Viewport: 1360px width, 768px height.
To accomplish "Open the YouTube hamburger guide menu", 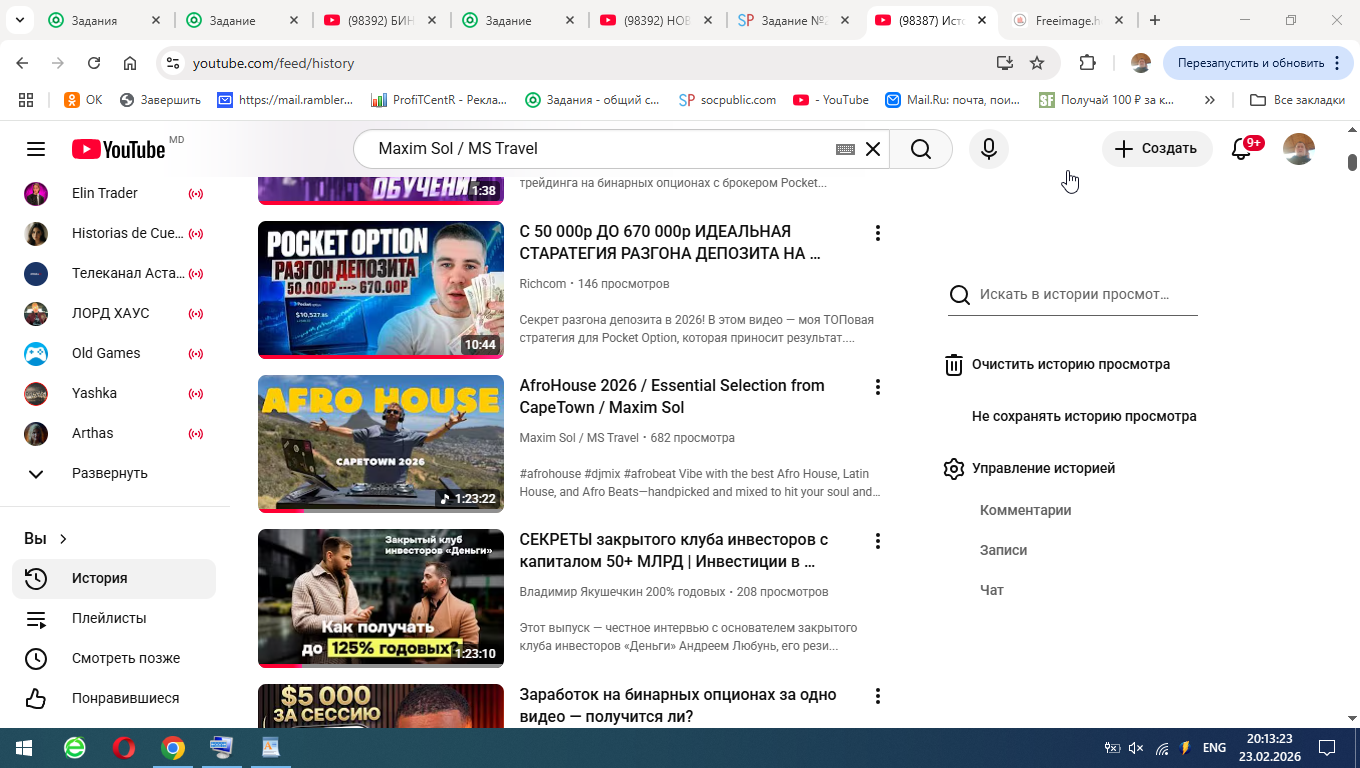I will coord(36,149).
